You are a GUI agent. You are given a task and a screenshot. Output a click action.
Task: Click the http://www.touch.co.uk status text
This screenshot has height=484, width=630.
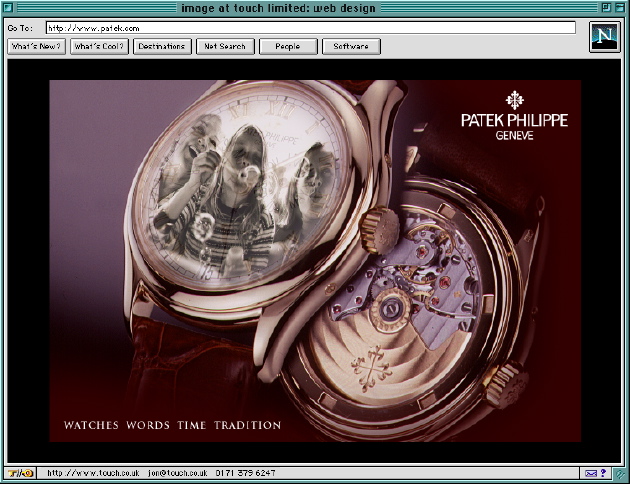click(x=93, y=473)
